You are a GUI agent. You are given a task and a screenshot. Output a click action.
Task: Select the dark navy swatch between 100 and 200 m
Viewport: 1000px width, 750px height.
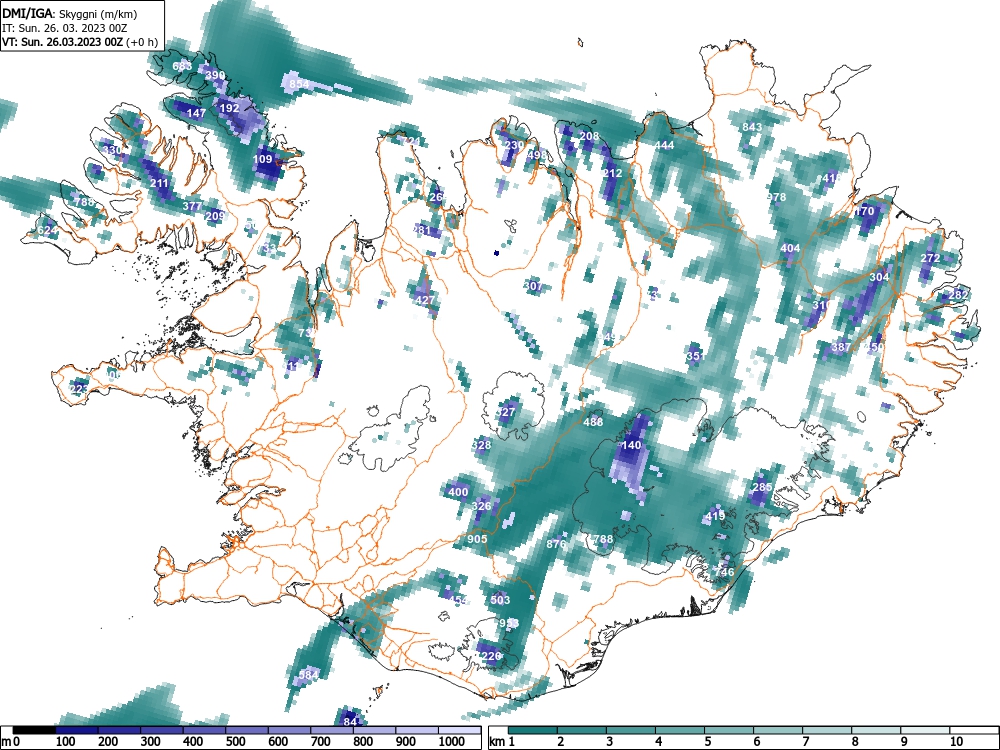click(x=76, y=730)
